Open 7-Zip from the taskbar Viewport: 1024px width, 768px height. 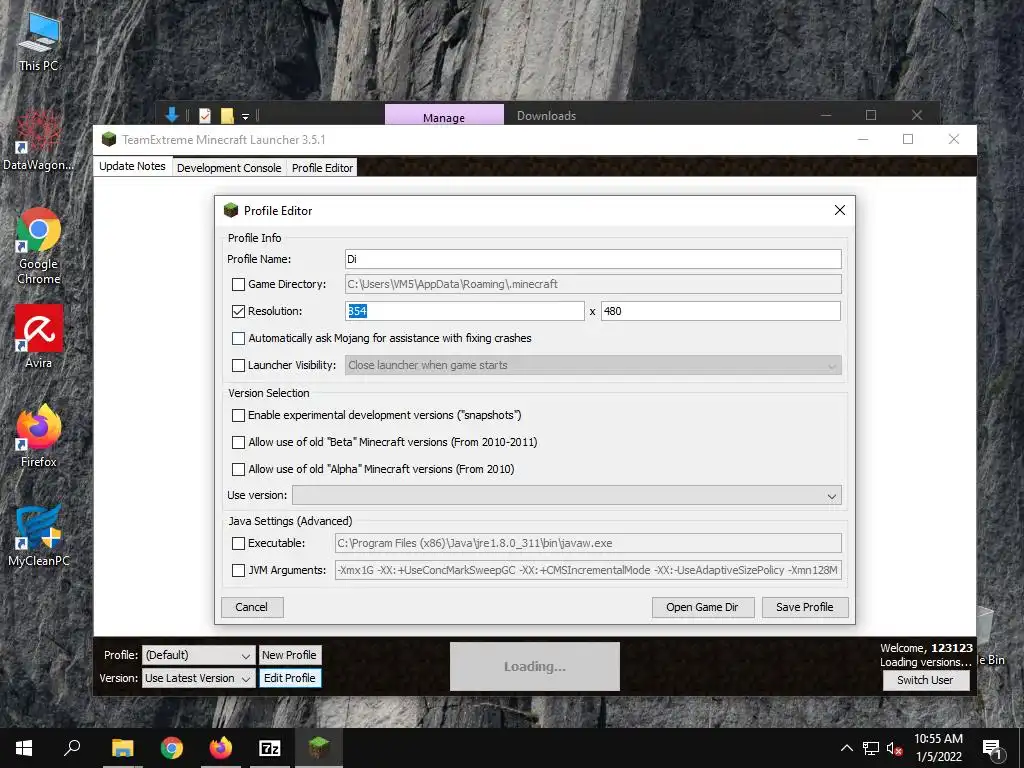point(270,748)
